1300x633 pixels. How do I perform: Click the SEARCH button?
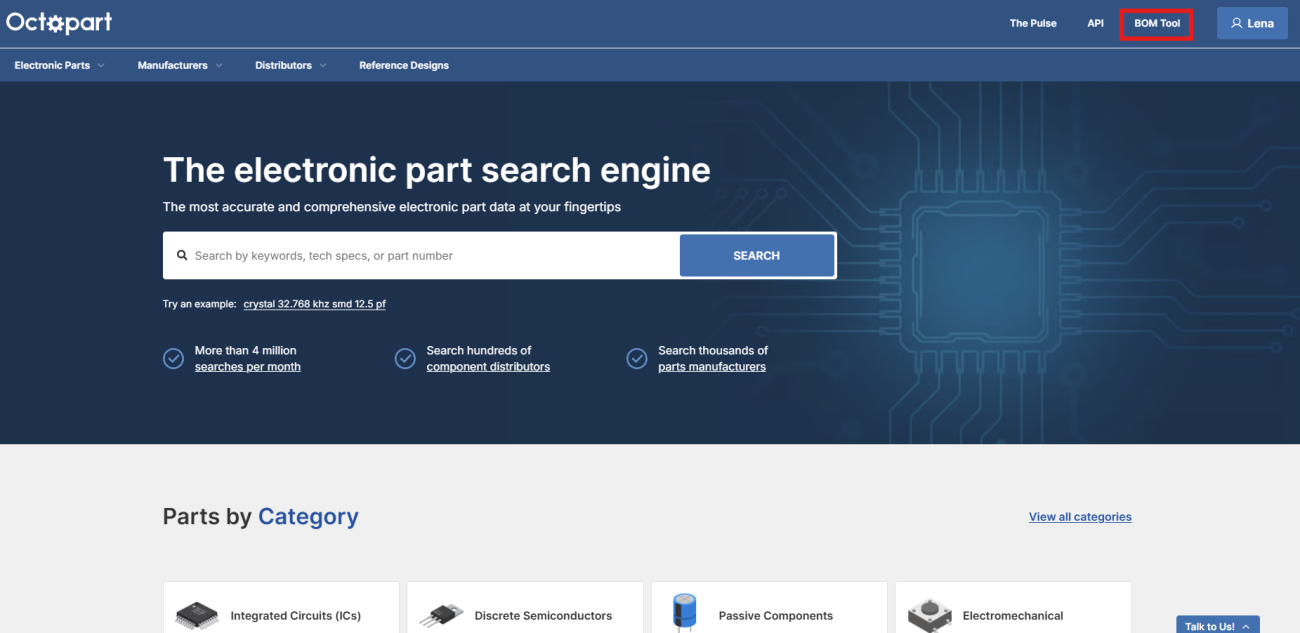coord(757,255)
